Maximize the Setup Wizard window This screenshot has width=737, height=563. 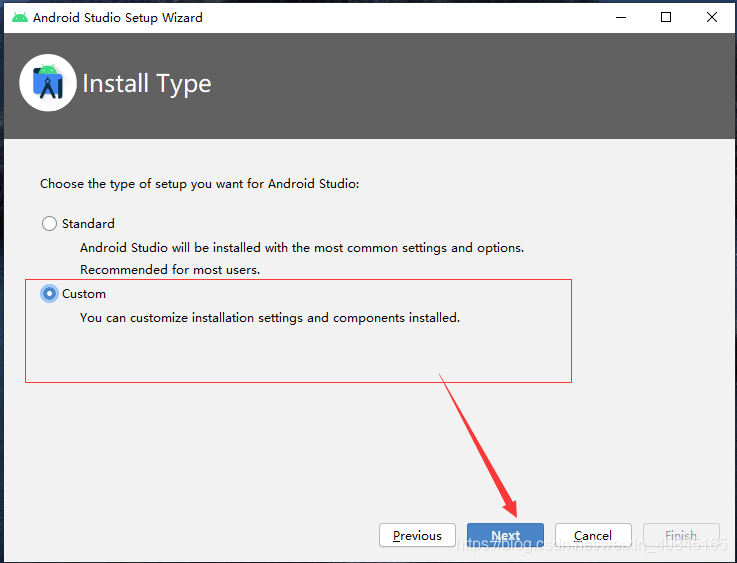(666, 17)
